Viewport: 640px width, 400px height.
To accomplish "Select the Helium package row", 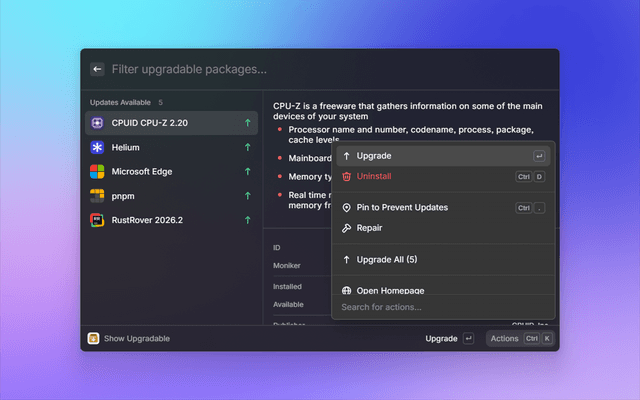I will (171, 147).
